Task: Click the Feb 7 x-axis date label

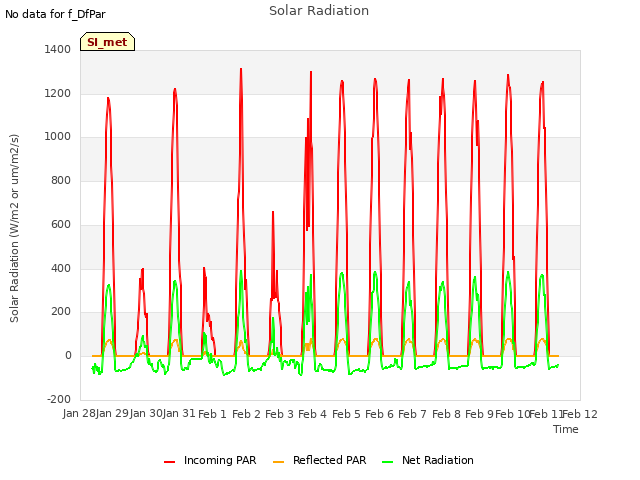Action: coord(412,414)
